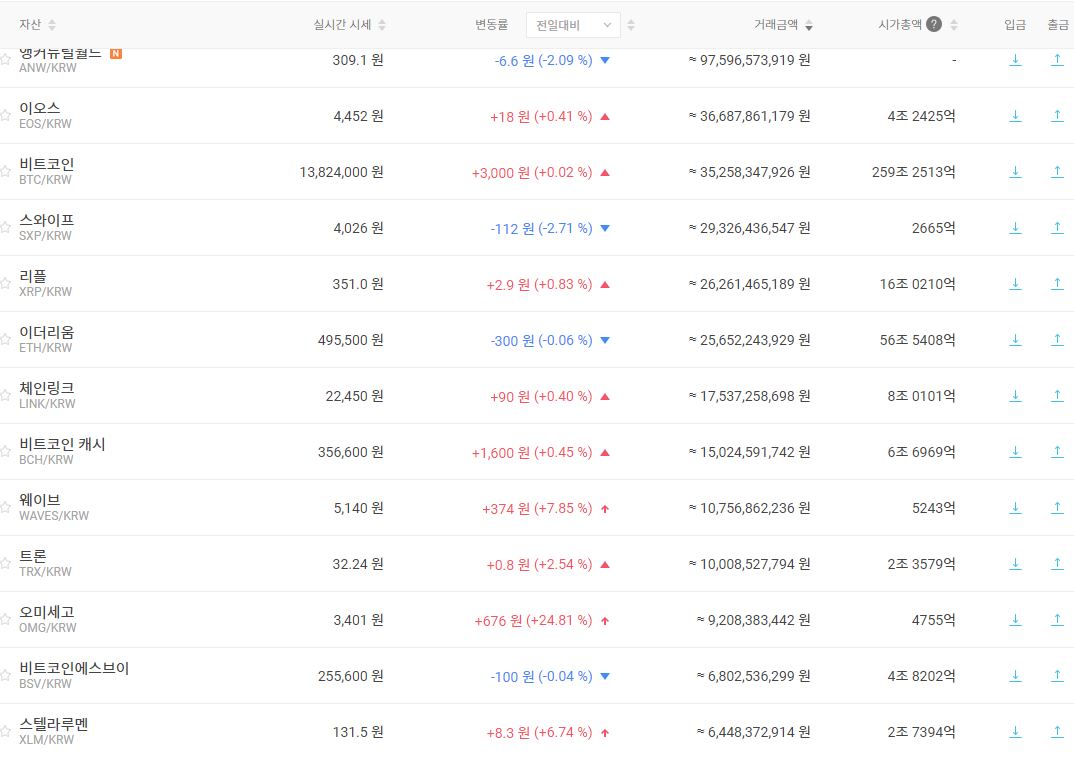Mark 이더리움 ETH as favorite
Screen dimensions: 1074x757
[5, 340]
